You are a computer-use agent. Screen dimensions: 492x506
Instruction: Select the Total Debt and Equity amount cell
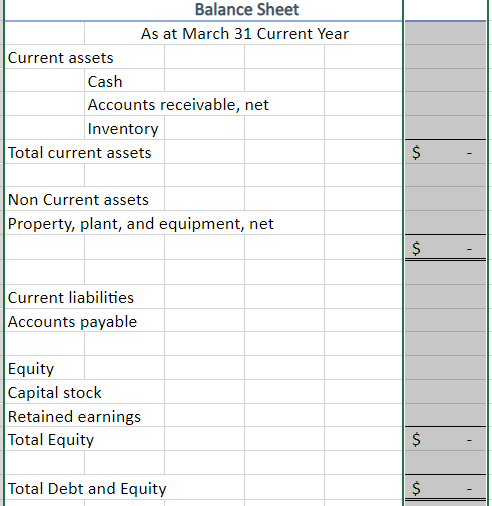445,487
